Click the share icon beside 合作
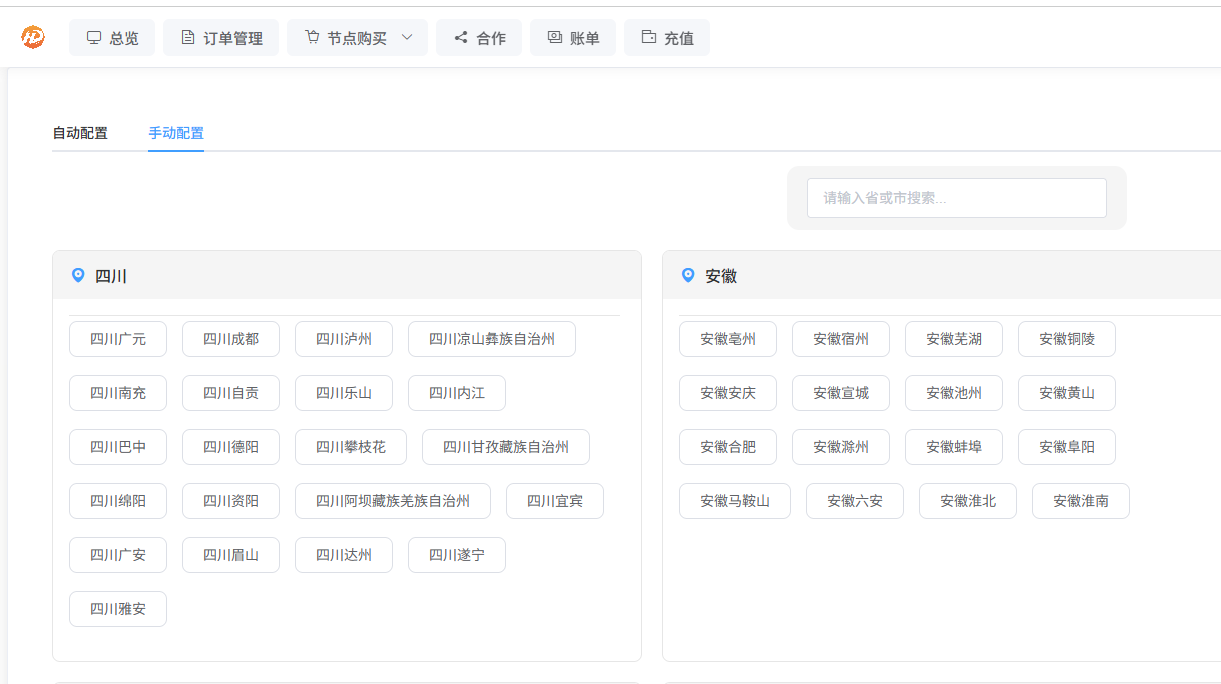Screen dimensions: 1221x684 point(461,38)
